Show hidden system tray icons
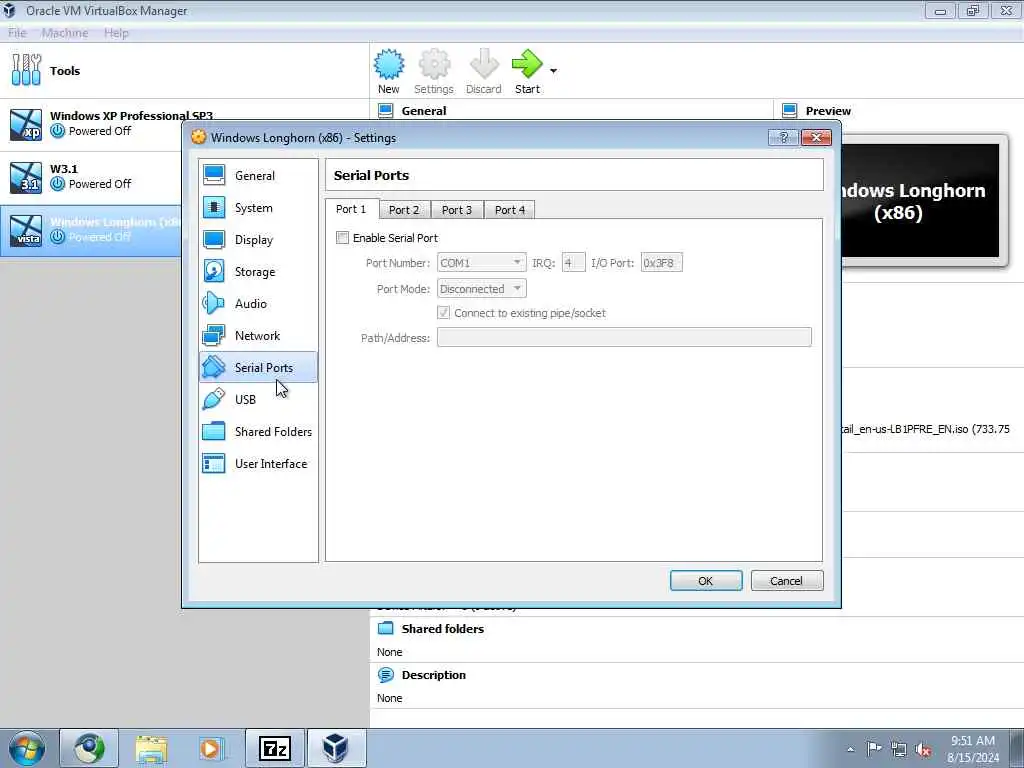 (850, 749)
